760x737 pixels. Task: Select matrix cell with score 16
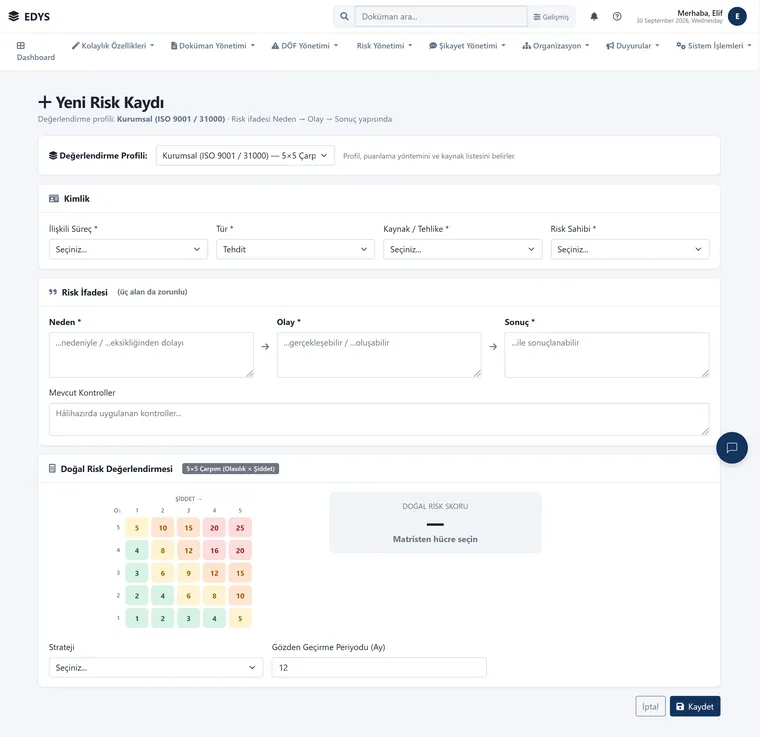point(214,550)
